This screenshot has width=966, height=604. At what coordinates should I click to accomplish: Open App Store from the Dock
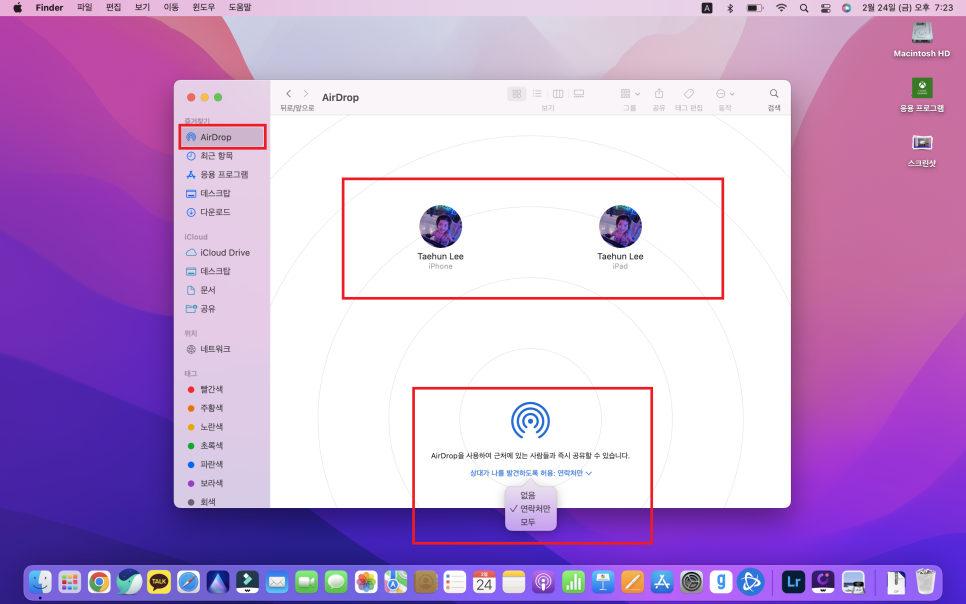tap(662, 581)
